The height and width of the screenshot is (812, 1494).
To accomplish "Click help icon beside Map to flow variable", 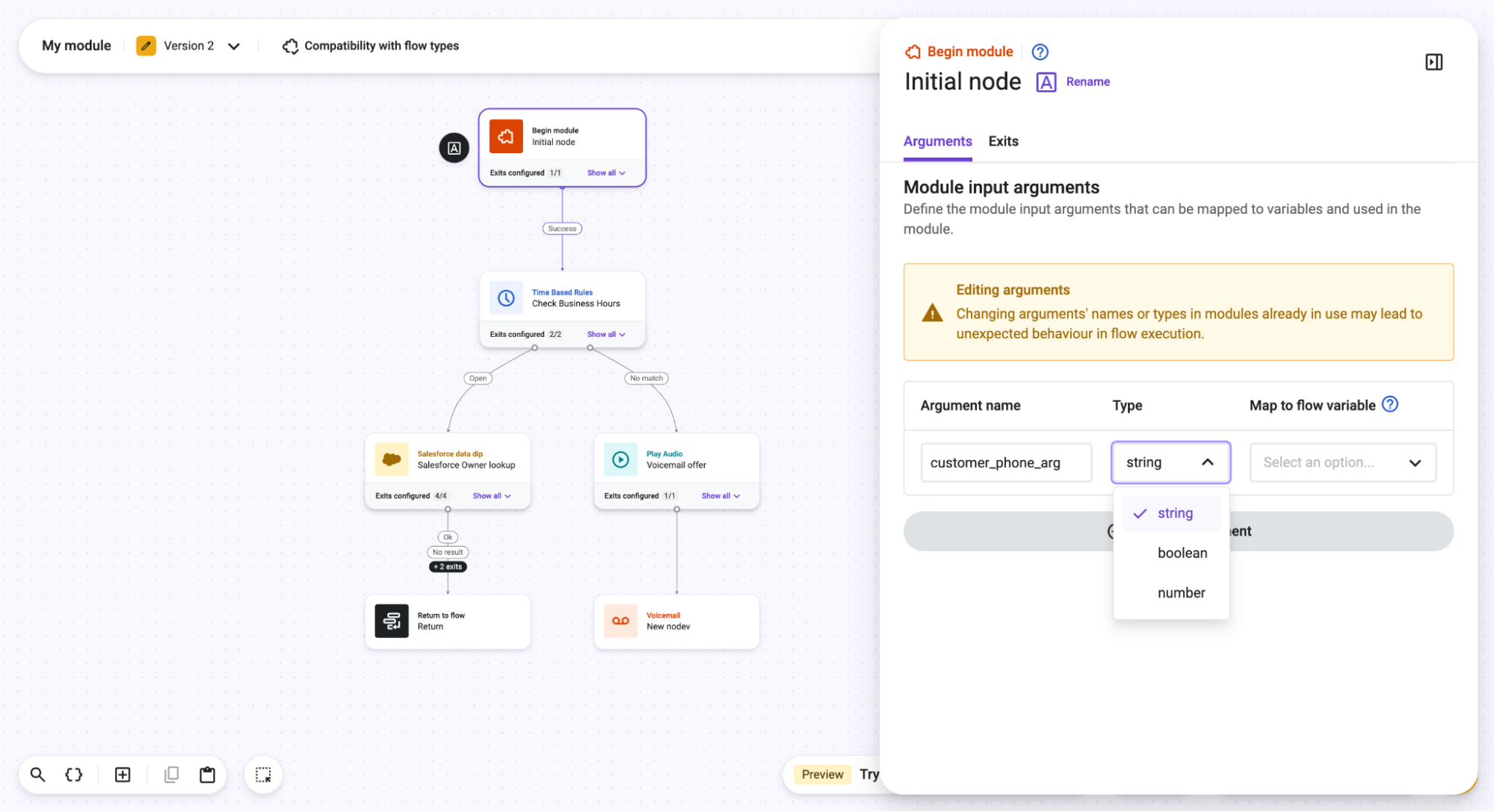I will point(1389,404).
